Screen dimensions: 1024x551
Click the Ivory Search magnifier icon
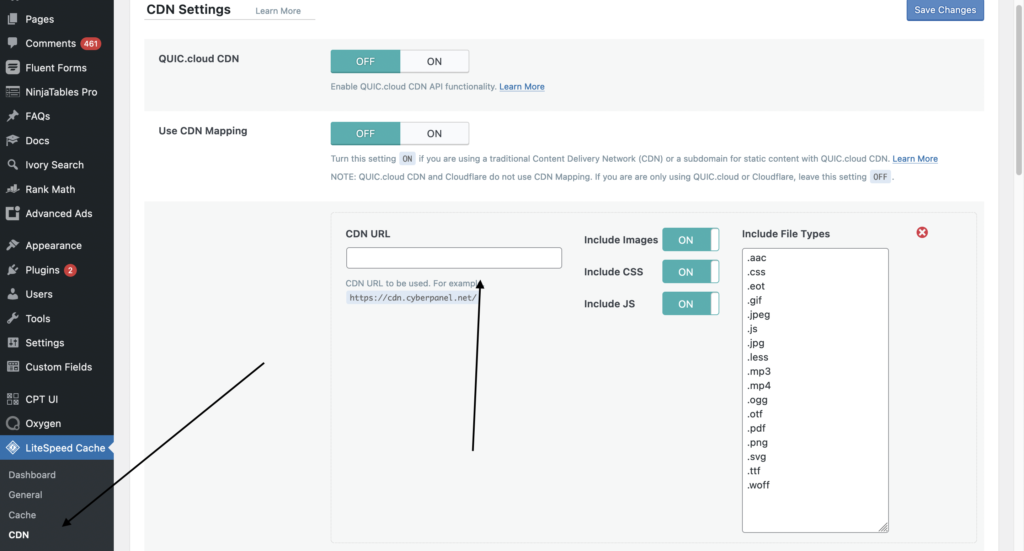[12, 165]
